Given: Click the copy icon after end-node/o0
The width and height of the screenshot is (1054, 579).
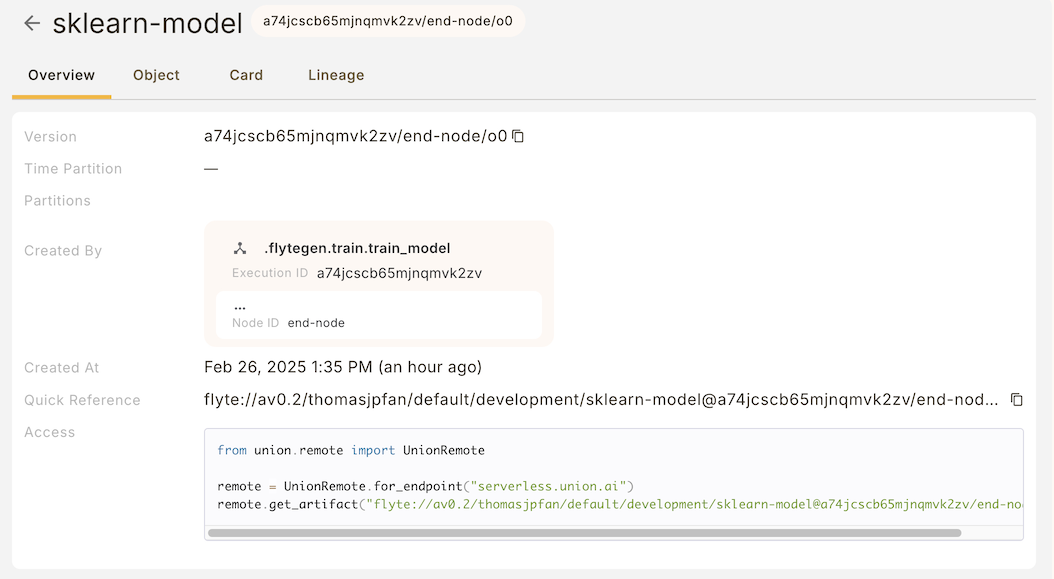Looking at the screenshot, I should click(517, 136).
